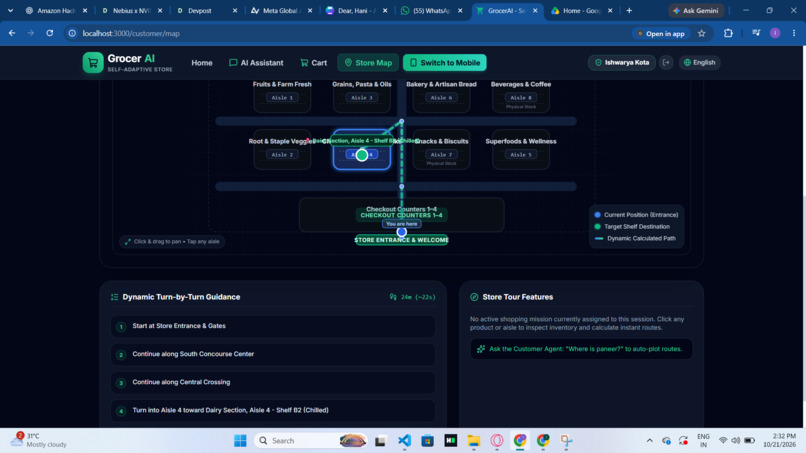Click the localhost address bar
806x453 pixels.
pos(350,33)
